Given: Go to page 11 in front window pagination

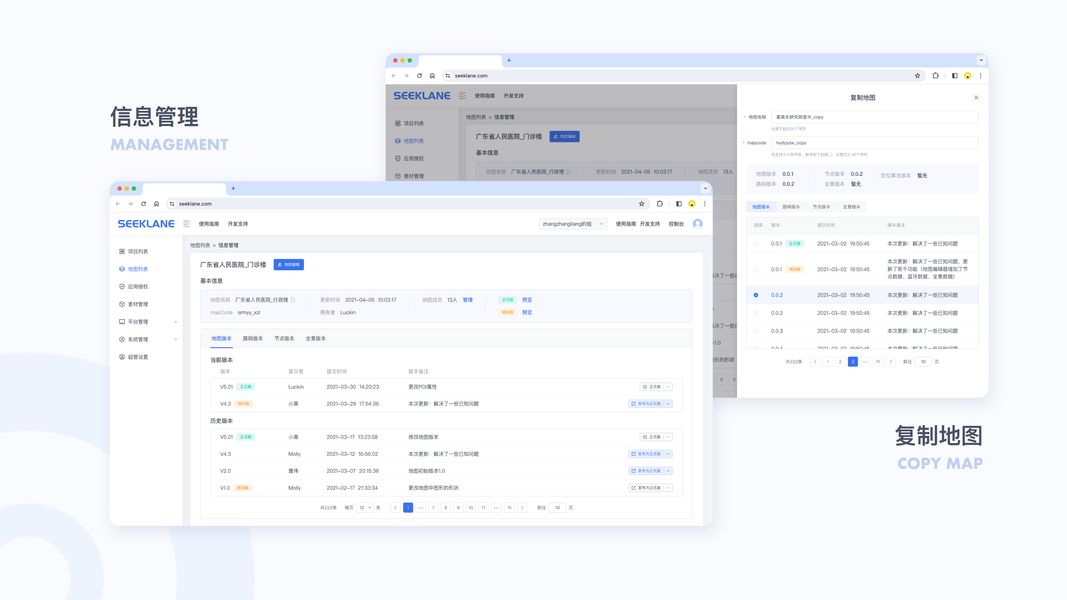Looking at the screenshot, I should [x=483, y=507].
